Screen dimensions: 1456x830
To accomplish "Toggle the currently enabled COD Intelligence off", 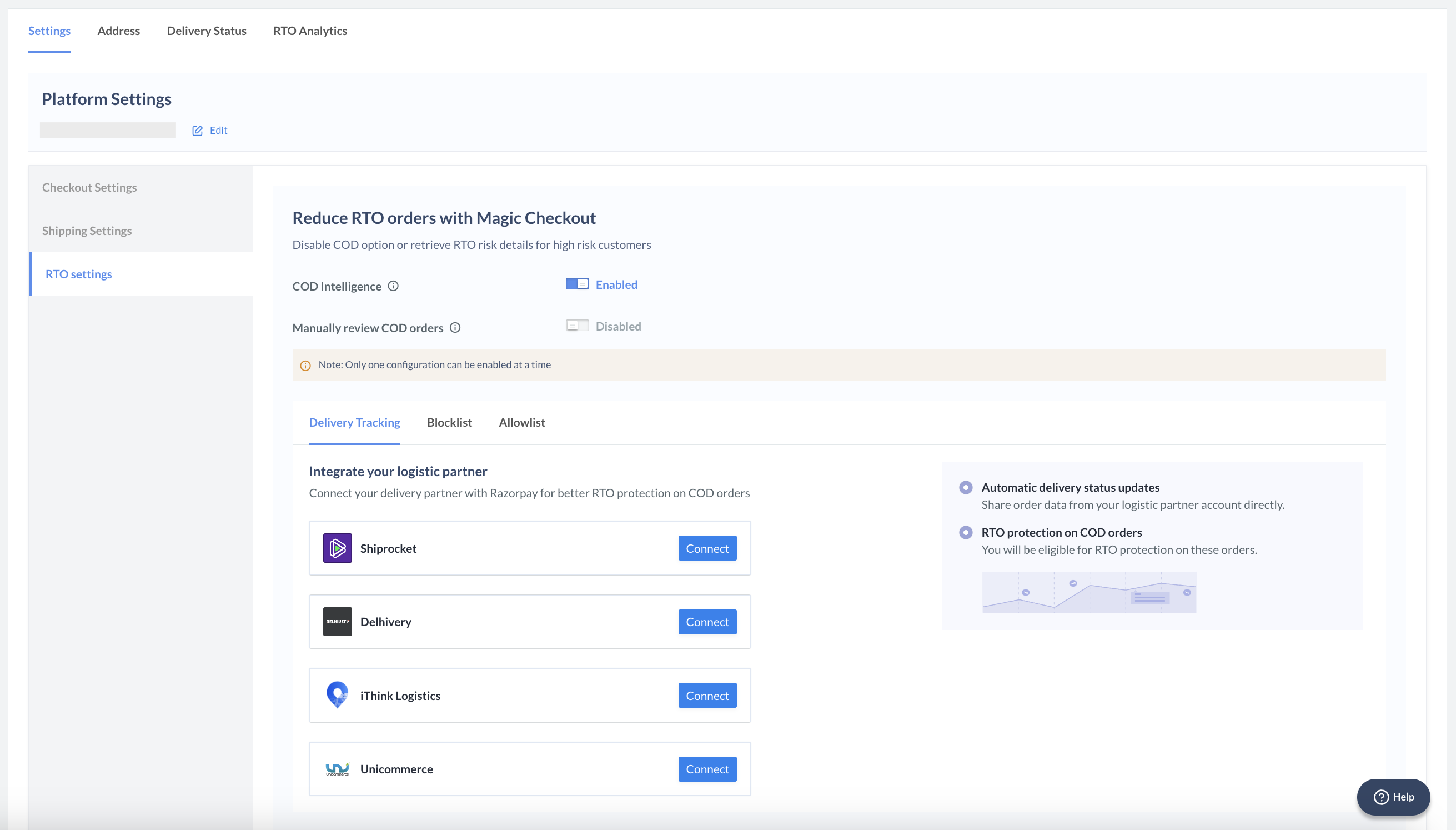I will click(x=578, y=284).
